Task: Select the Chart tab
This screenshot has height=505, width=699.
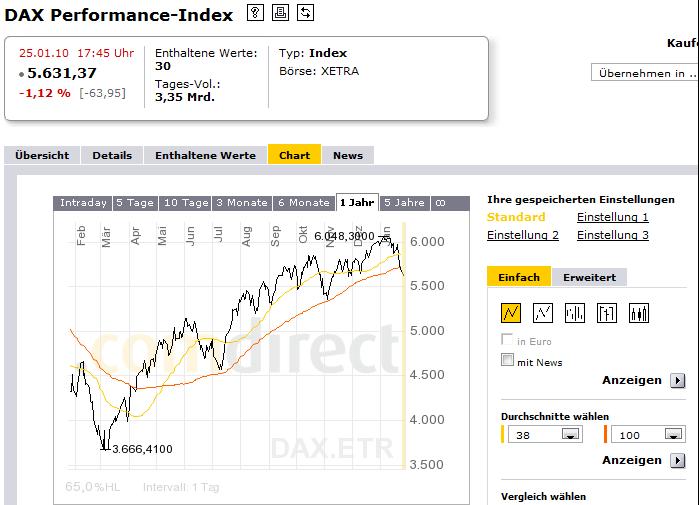Action: 294,155
